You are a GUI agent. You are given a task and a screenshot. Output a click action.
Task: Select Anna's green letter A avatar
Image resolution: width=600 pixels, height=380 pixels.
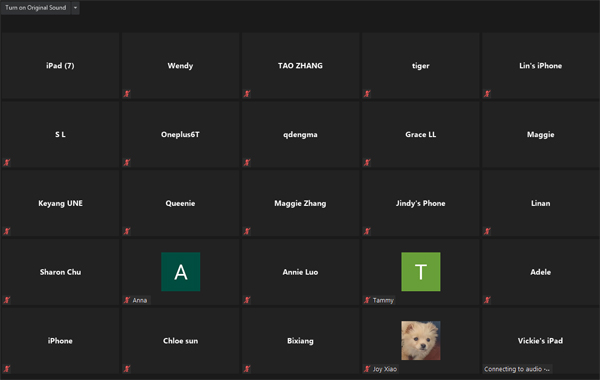click(x=181, y=272)
